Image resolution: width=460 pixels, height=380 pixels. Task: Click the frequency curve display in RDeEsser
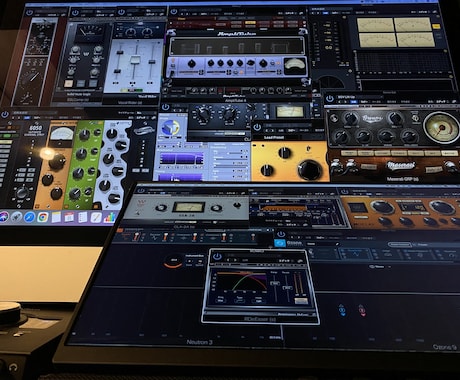click(x=241, y=281)
